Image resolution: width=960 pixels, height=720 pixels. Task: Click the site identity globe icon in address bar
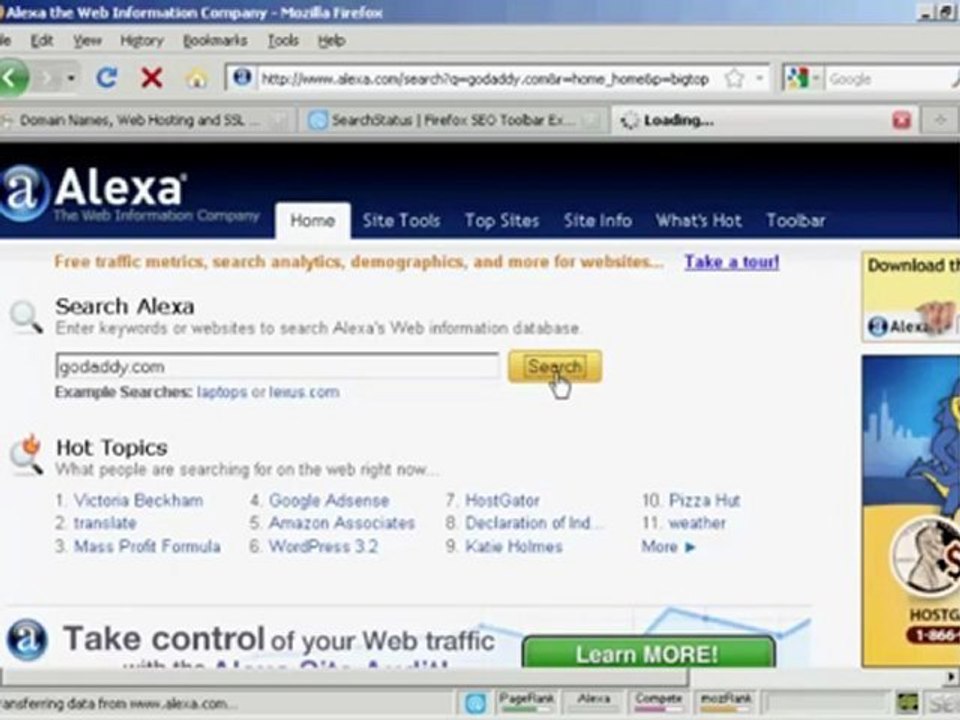tap(242, 78)
